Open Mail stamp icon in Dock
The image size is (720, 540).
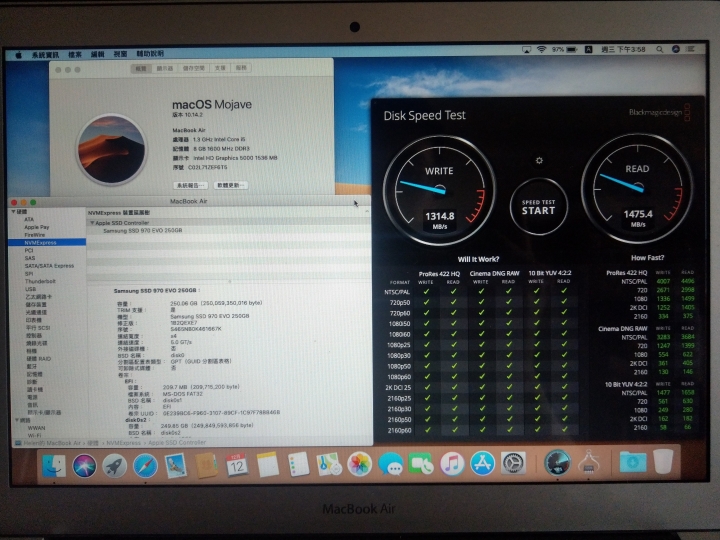(x=175, y=465)
